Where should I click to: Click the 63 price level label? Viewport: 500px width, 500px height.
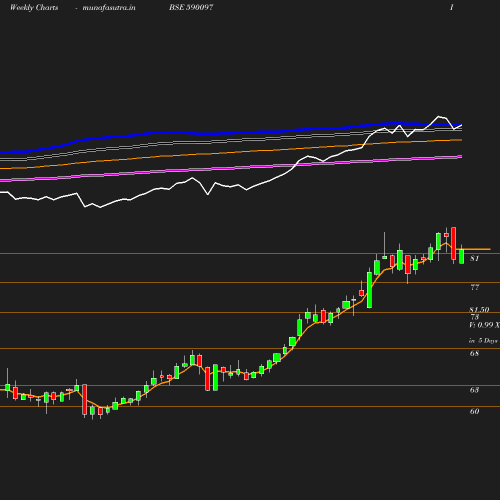474,390
